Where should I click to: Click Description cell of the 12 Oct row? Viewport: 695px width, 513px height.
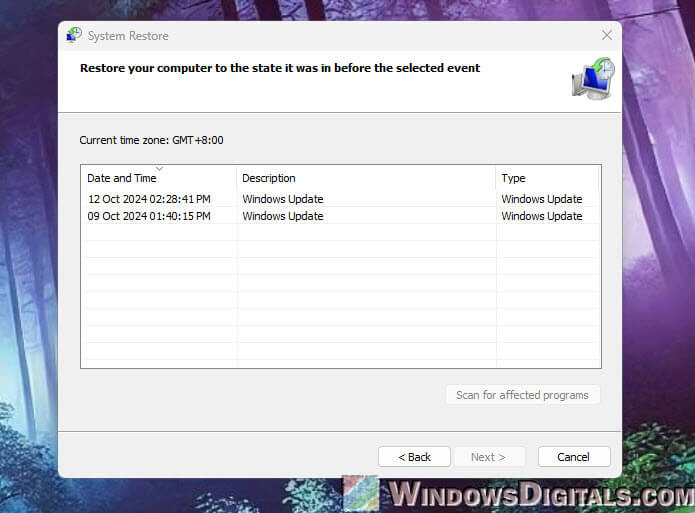click(x=283, y=199)
